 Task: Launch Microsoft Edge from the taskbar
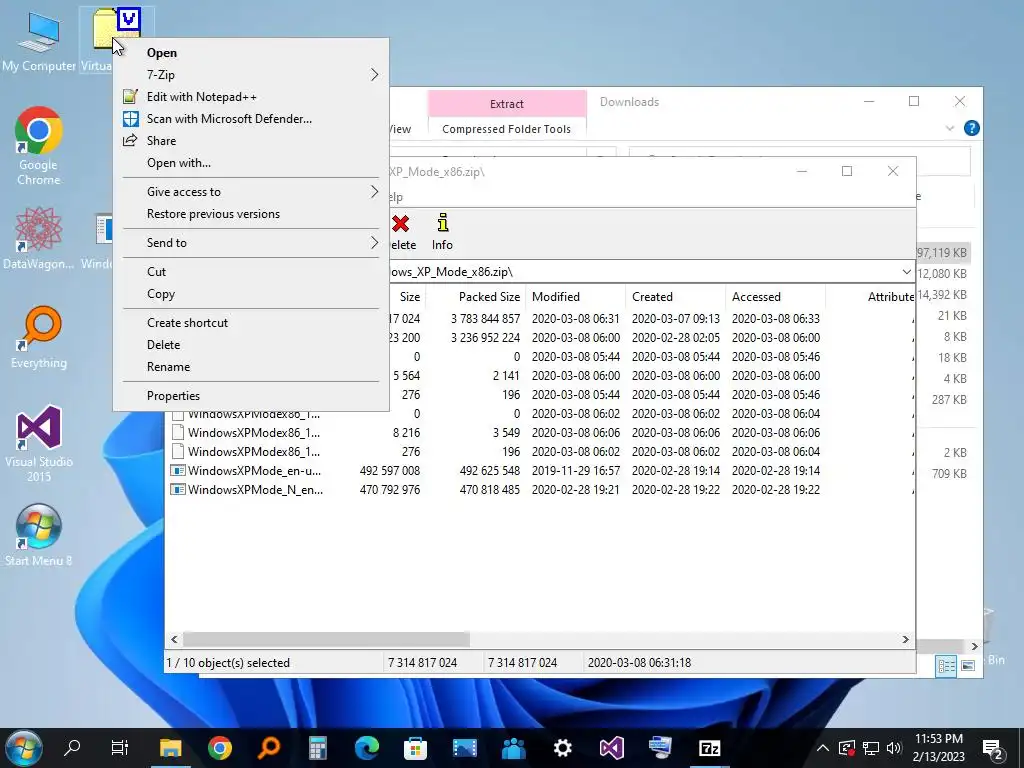367,748
